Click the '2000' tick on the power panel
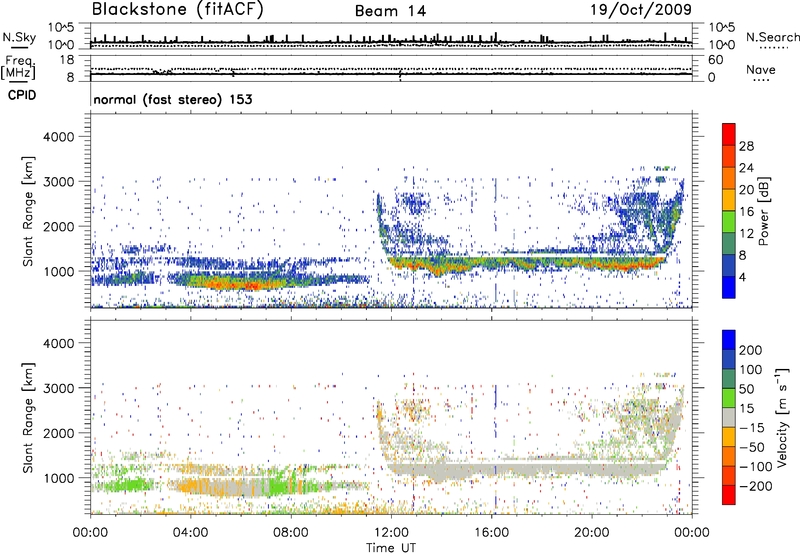This screenshot has height=554, width=800. pos(58,226)
